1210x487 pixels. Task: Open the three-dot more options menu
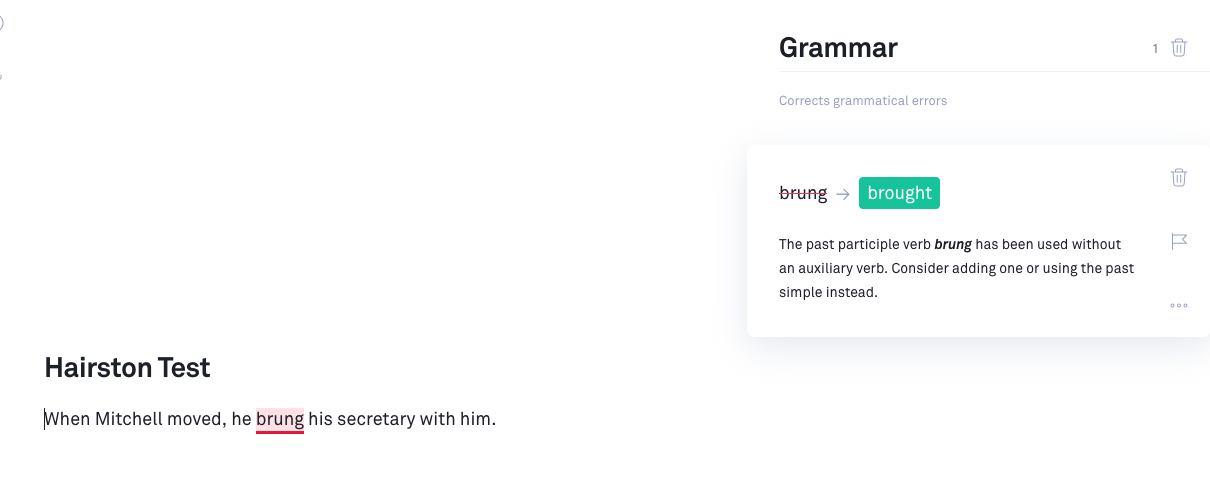click(1179, 305)
